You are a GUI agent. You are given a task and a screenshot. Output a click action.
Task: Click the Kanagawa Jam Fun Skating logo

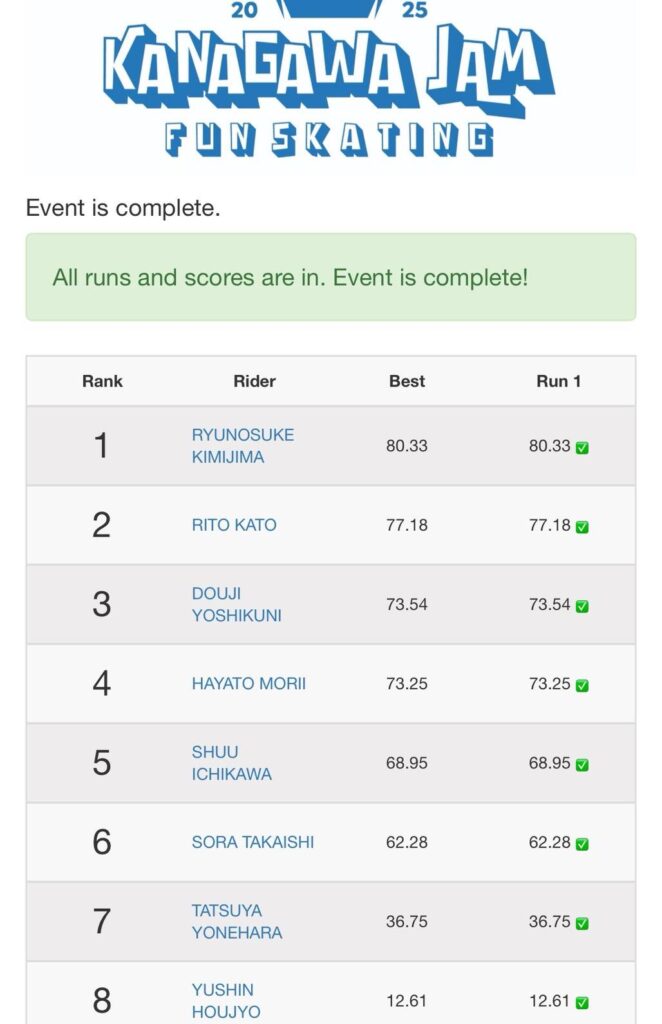click(330, 85)
